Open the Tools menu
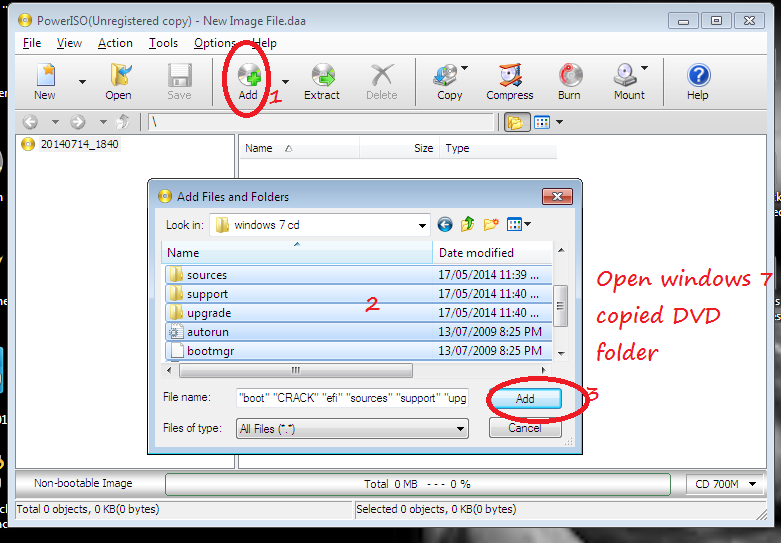The height and width of the screenshot is (543, 781). coord(163,43)
